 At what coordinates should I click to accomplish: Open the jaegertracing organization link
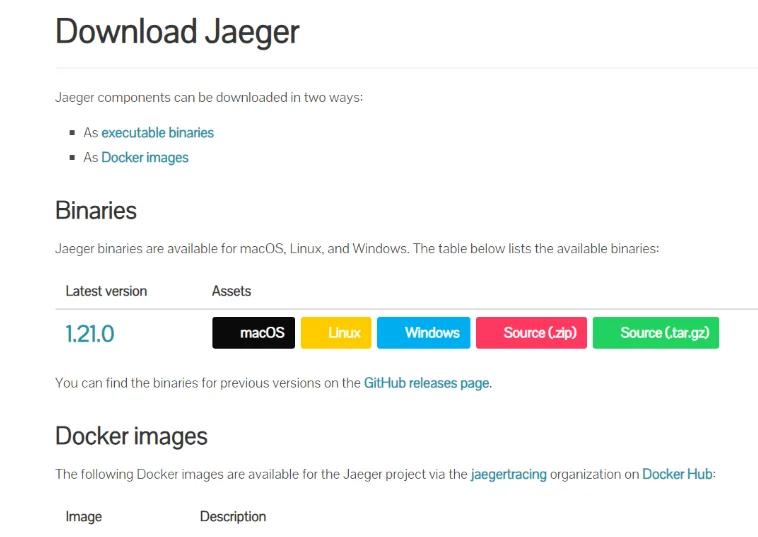pos(509,474)
